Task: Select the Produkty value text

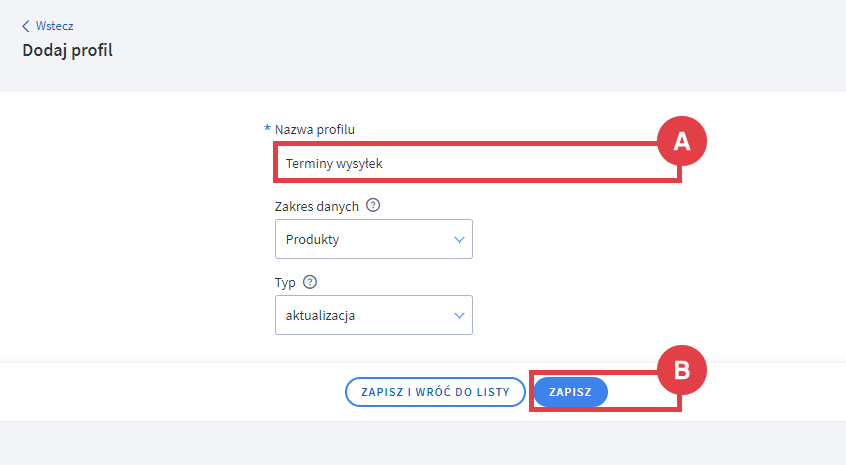Action: pos(312,240)
